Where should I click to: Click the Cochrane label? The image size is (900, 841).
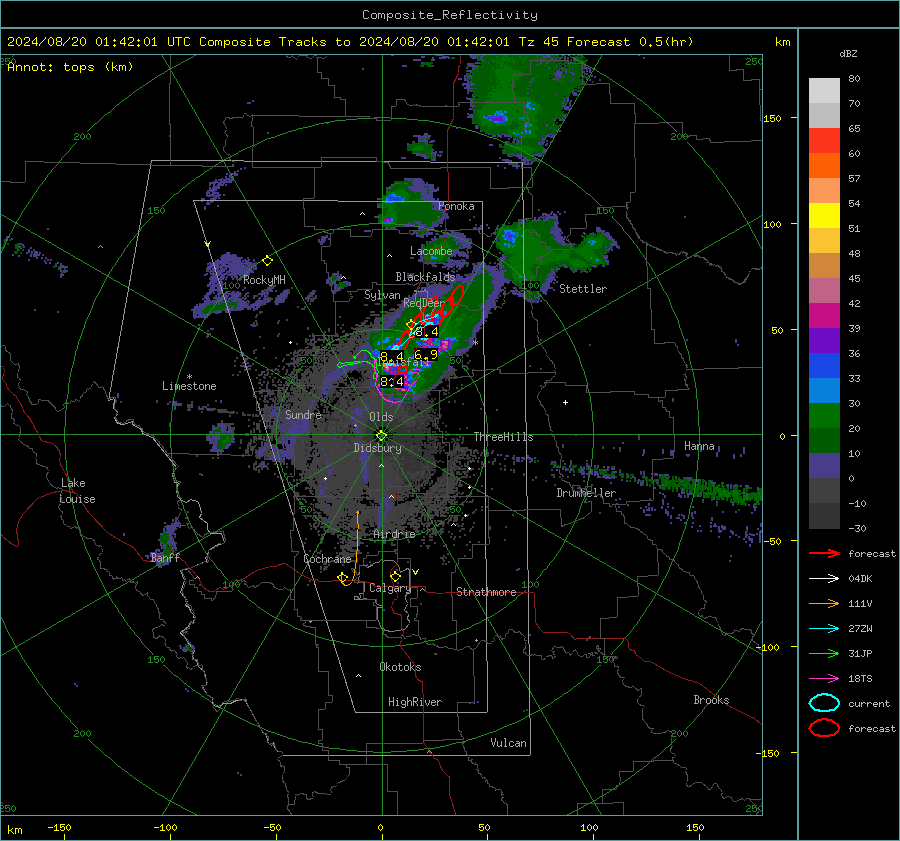coord(327,559)
